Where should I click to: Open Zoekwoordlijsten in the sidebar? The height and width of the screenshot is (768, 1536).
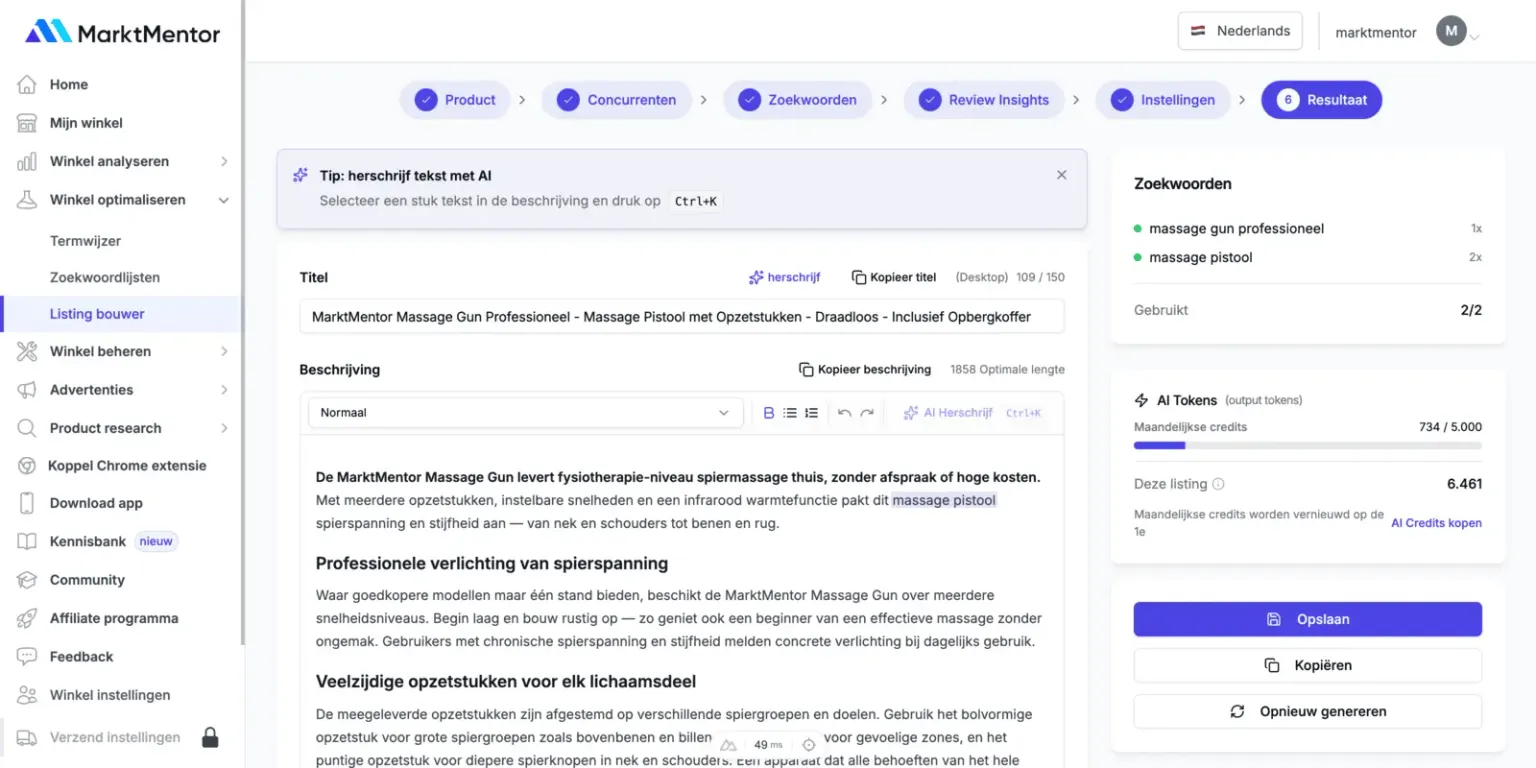[105, 277]
